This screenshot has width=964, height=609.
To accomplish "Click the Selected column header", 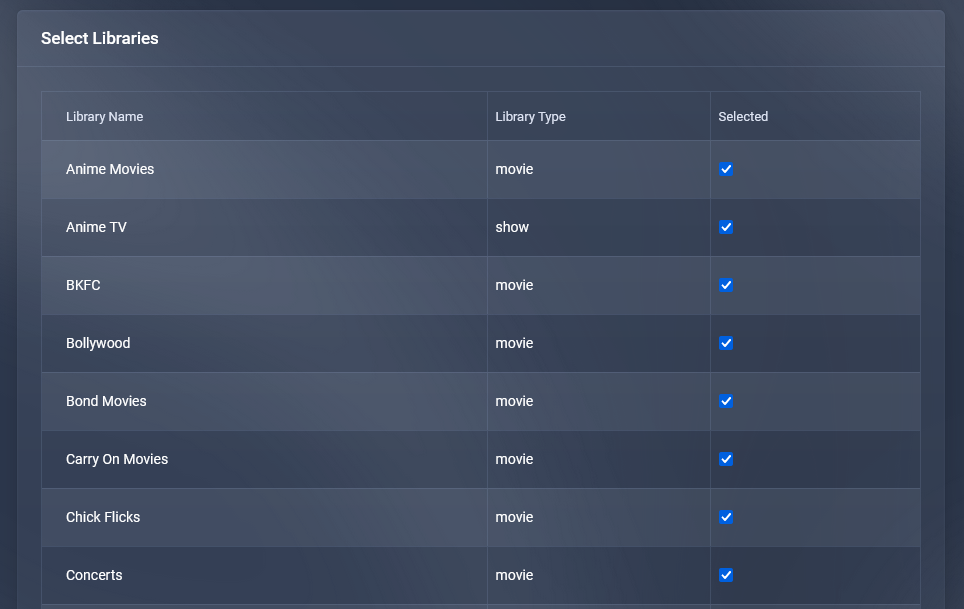I will pyautogui.click(x=743, y=117).
